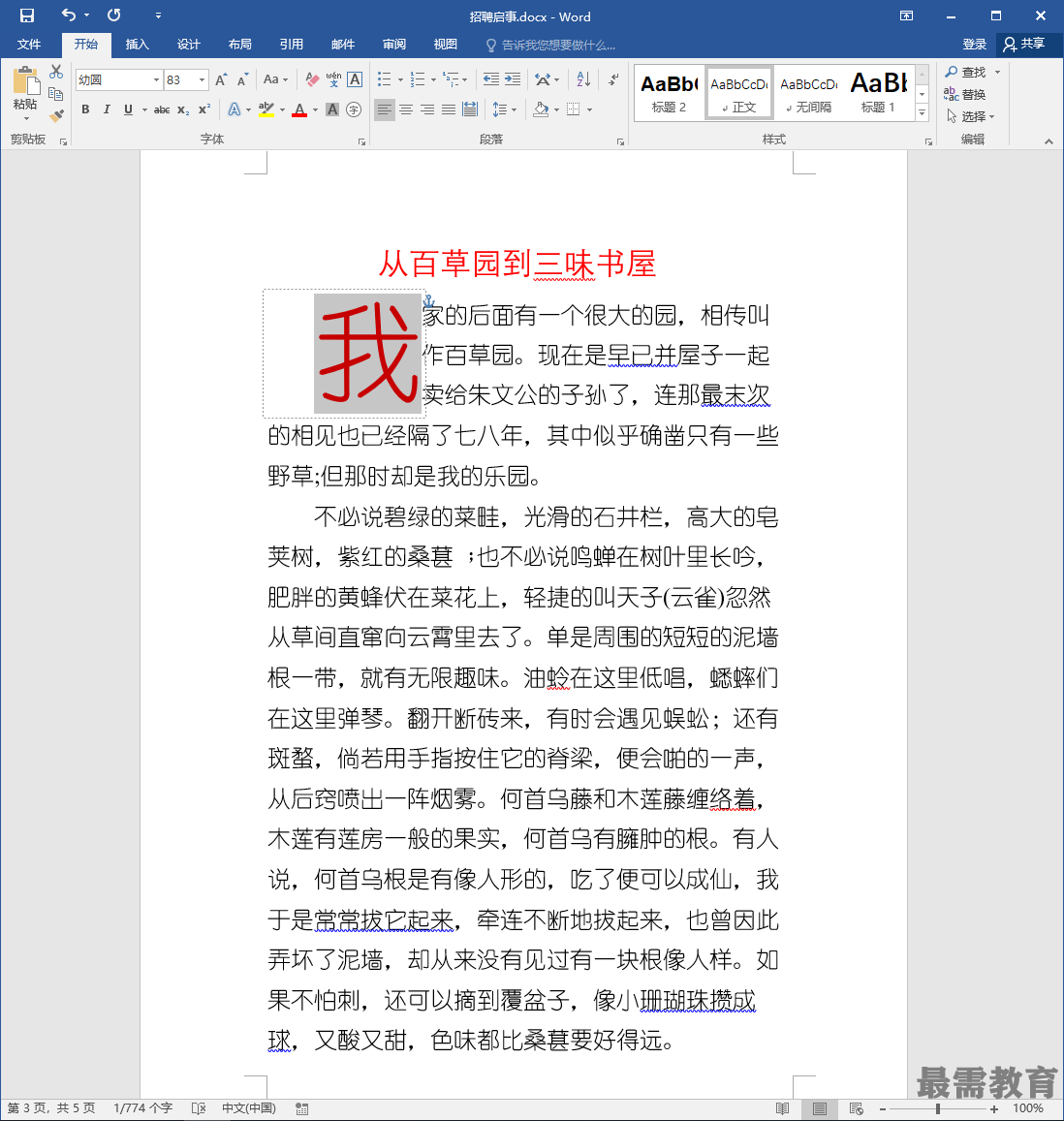
Task: Switch to the 审阅 Review tab
Action: (394, 45)
